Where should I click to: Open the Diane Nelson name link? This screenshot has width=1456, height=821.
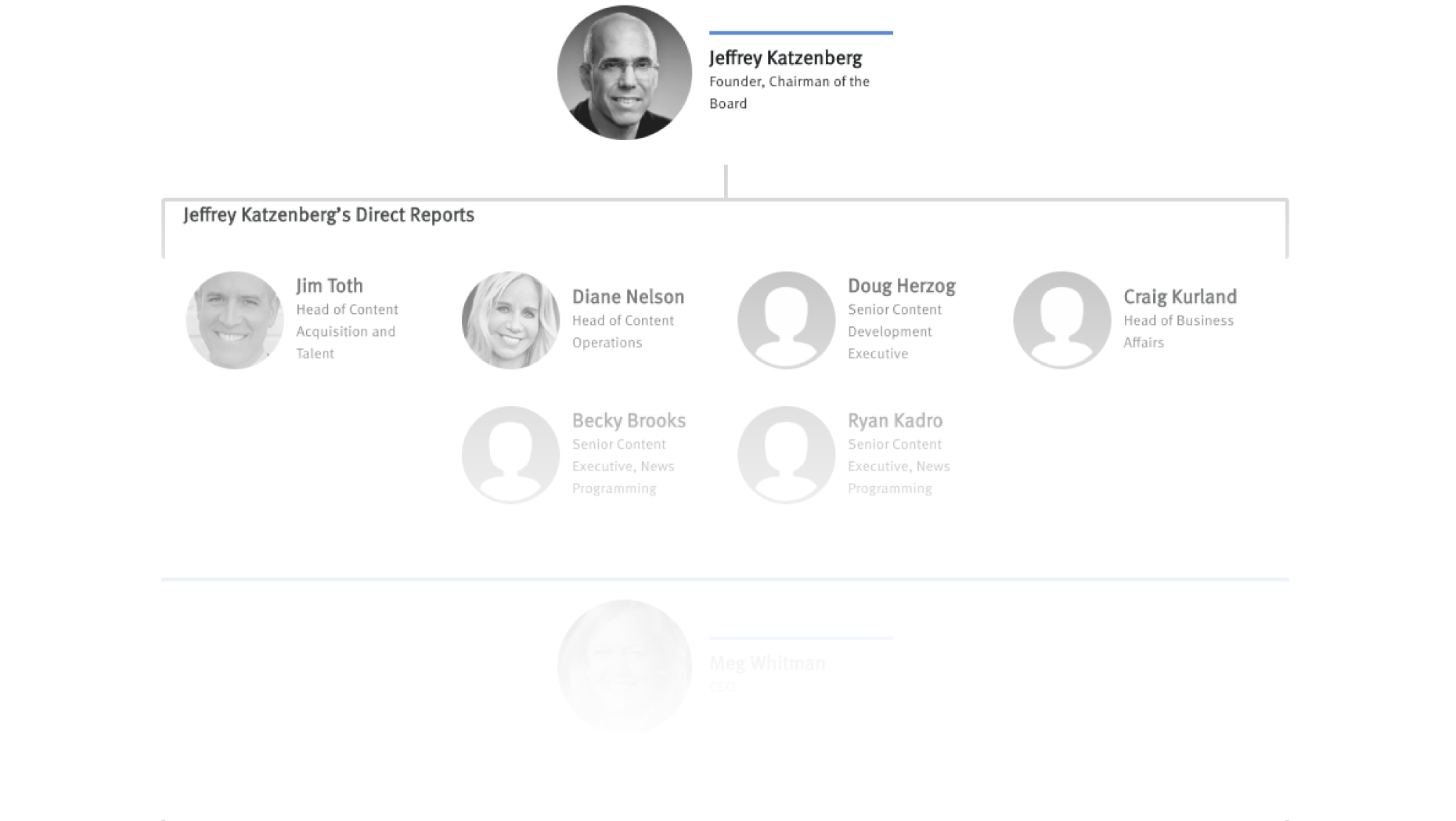coord(628,297)
